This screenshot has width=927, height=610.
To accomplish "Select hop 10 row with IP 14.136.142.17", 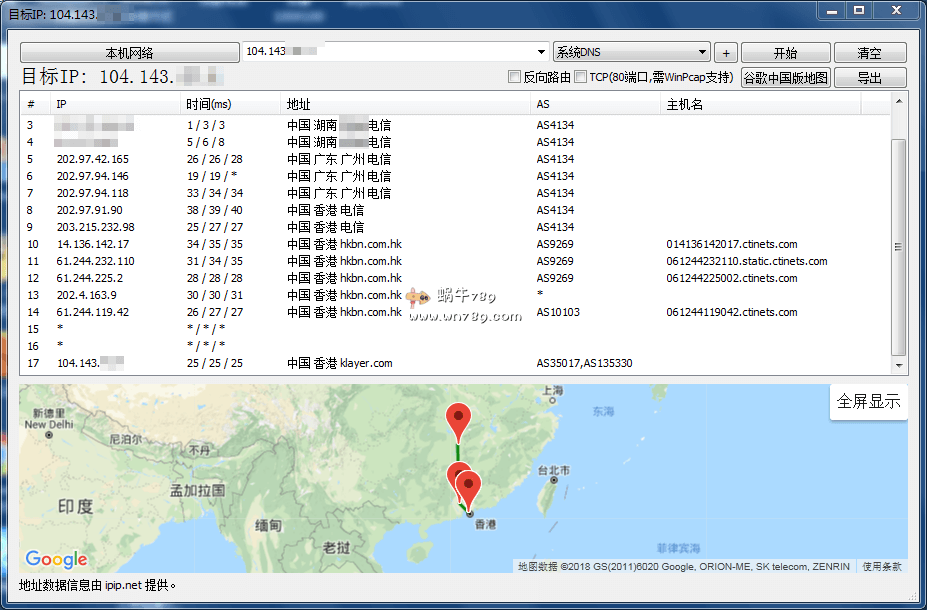I will (93, 244).
